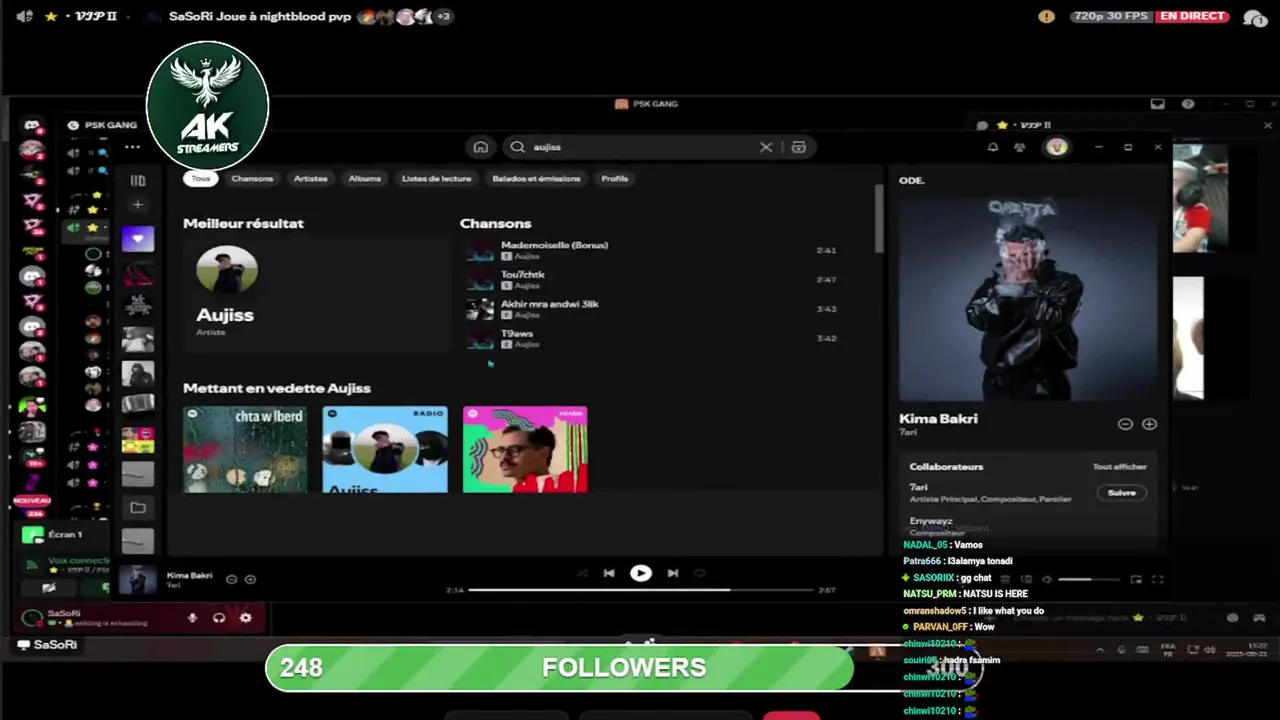Mute the stream with top-left speaker icon

(x=25, y=16)
